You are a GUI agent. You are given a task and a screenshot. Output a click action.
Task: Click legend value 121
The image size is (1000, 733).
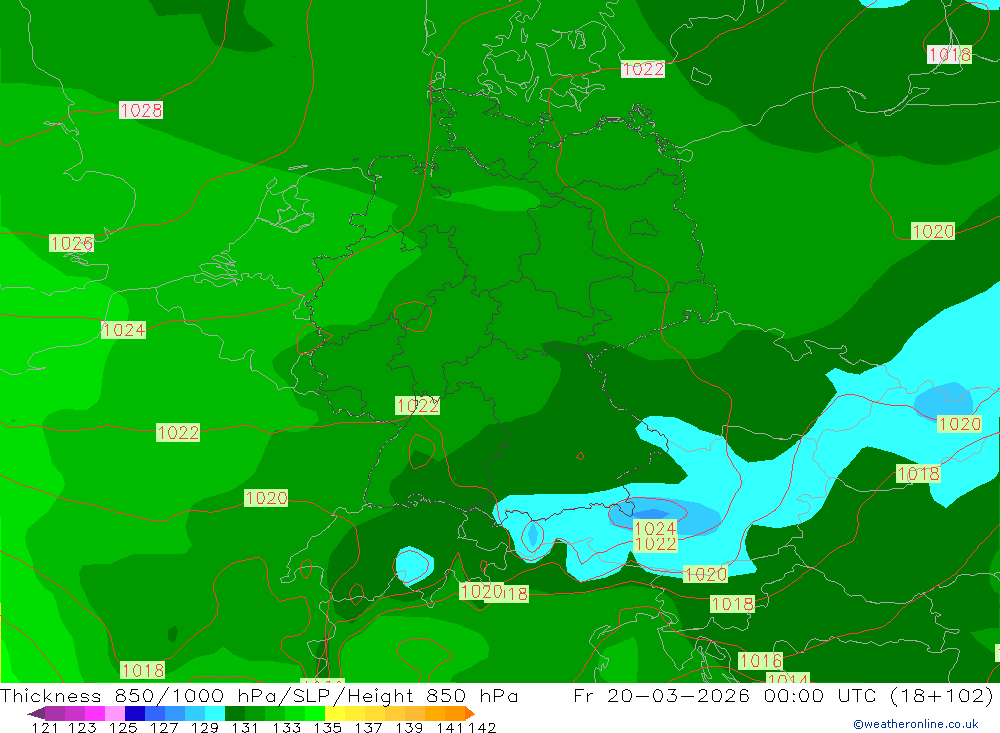coord(45,727)
